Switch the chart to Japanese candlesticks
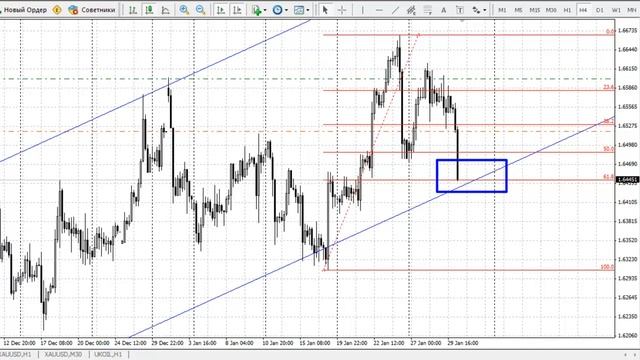The height and width of the screenshot is (360, 640). 149,10
